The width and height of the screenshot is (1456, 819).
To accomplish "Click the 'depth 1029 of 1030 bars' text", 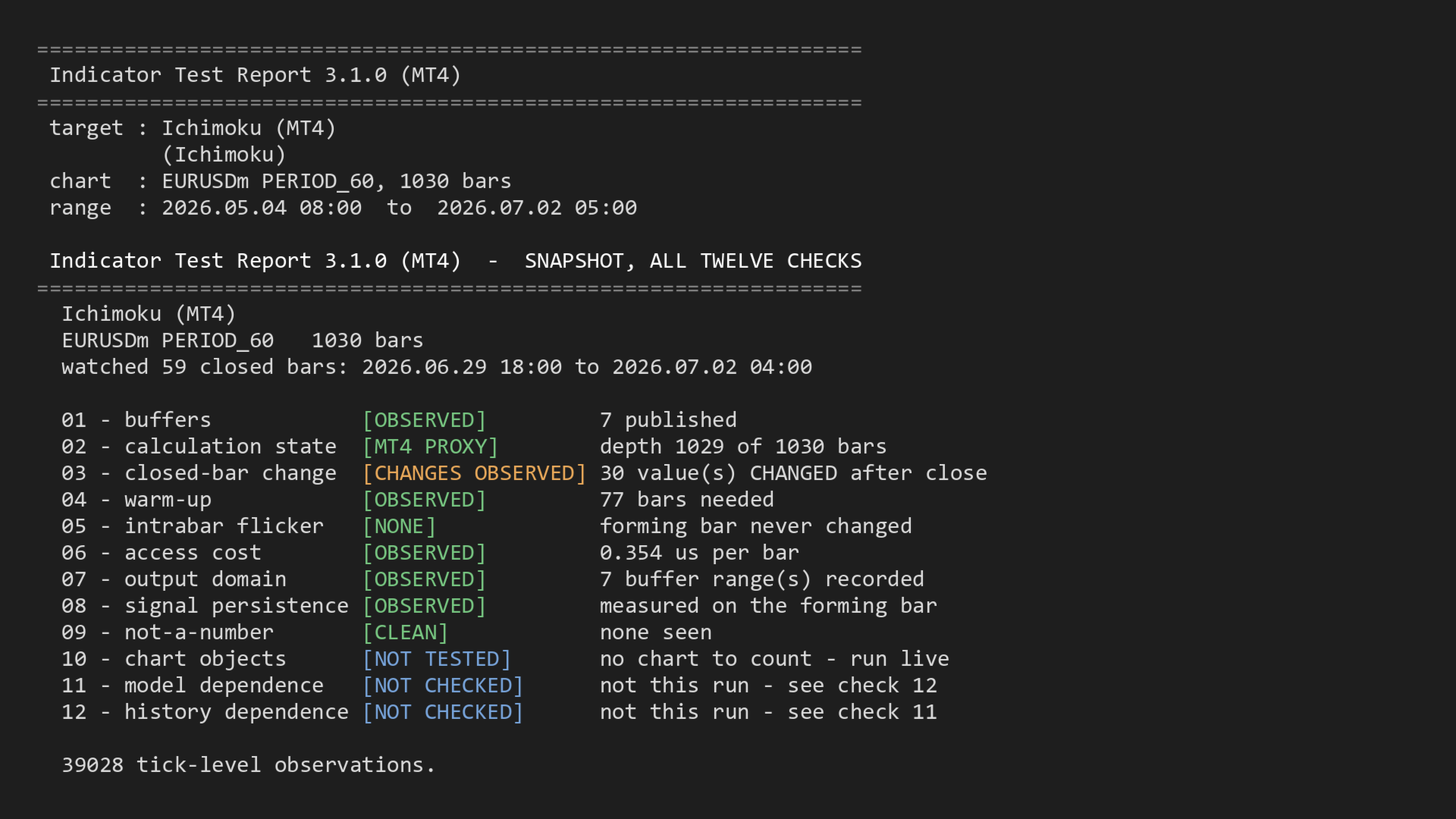I will pos(743,447).
